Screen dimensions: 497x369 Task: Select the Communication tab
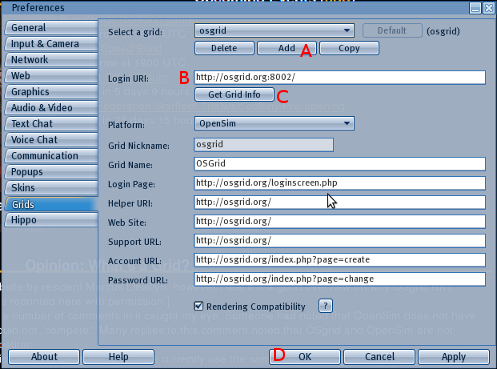(x=52, y=156)
